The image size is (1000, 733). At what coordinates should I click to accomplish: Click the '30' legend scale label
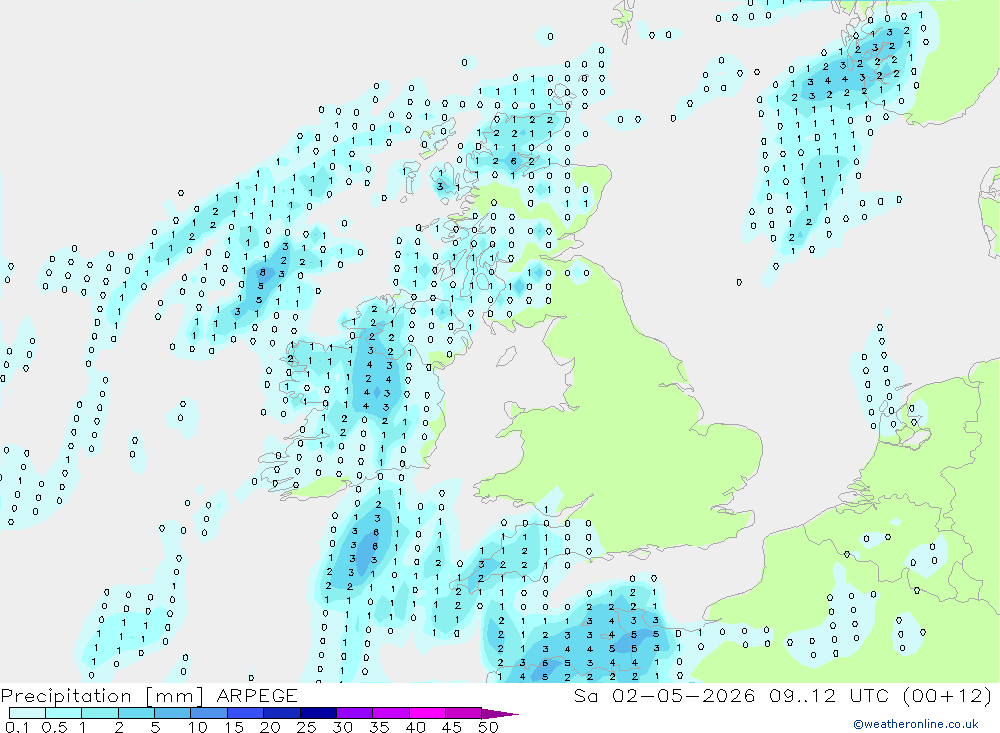click(x=342, y=727)
